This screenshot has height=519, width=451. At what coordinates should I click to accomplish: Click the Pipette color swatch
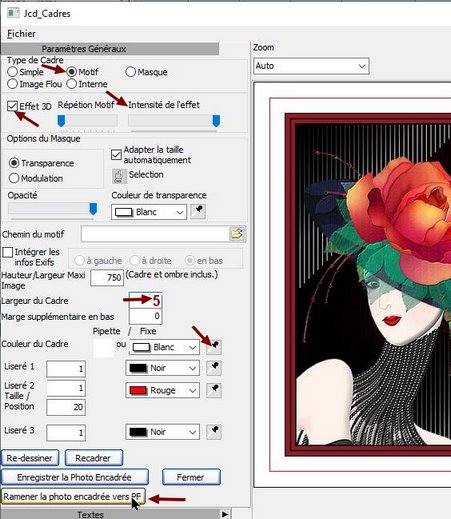click(x=103, y=348)
